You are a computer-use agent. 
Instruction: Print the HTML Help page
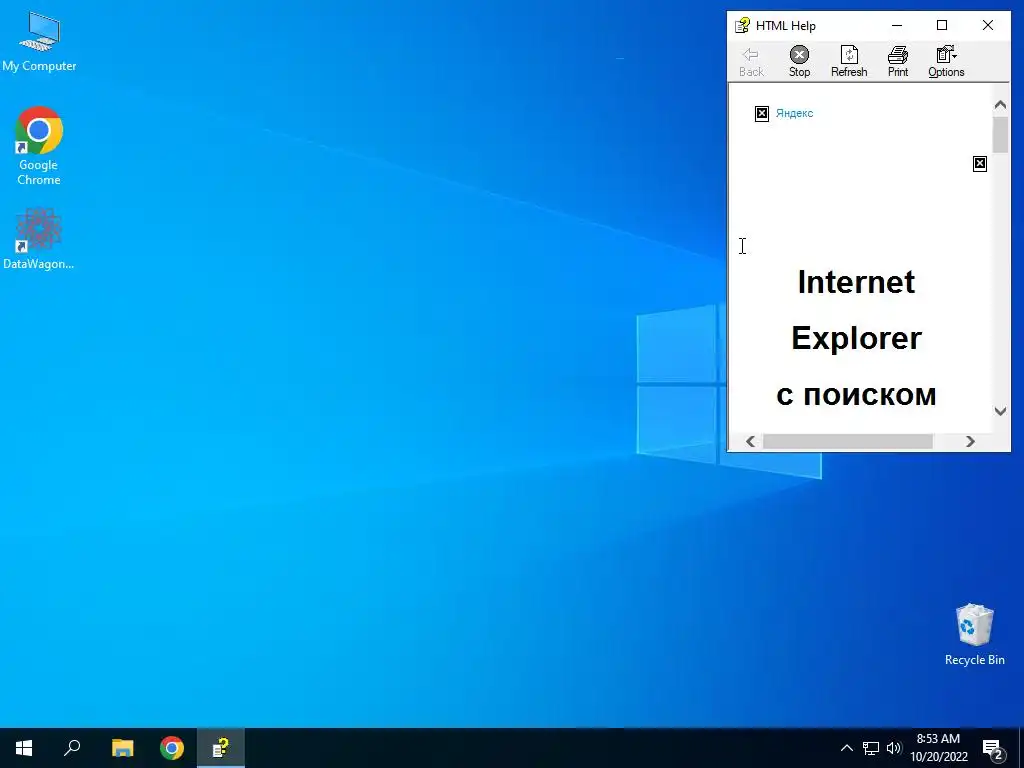click(897, 62)
